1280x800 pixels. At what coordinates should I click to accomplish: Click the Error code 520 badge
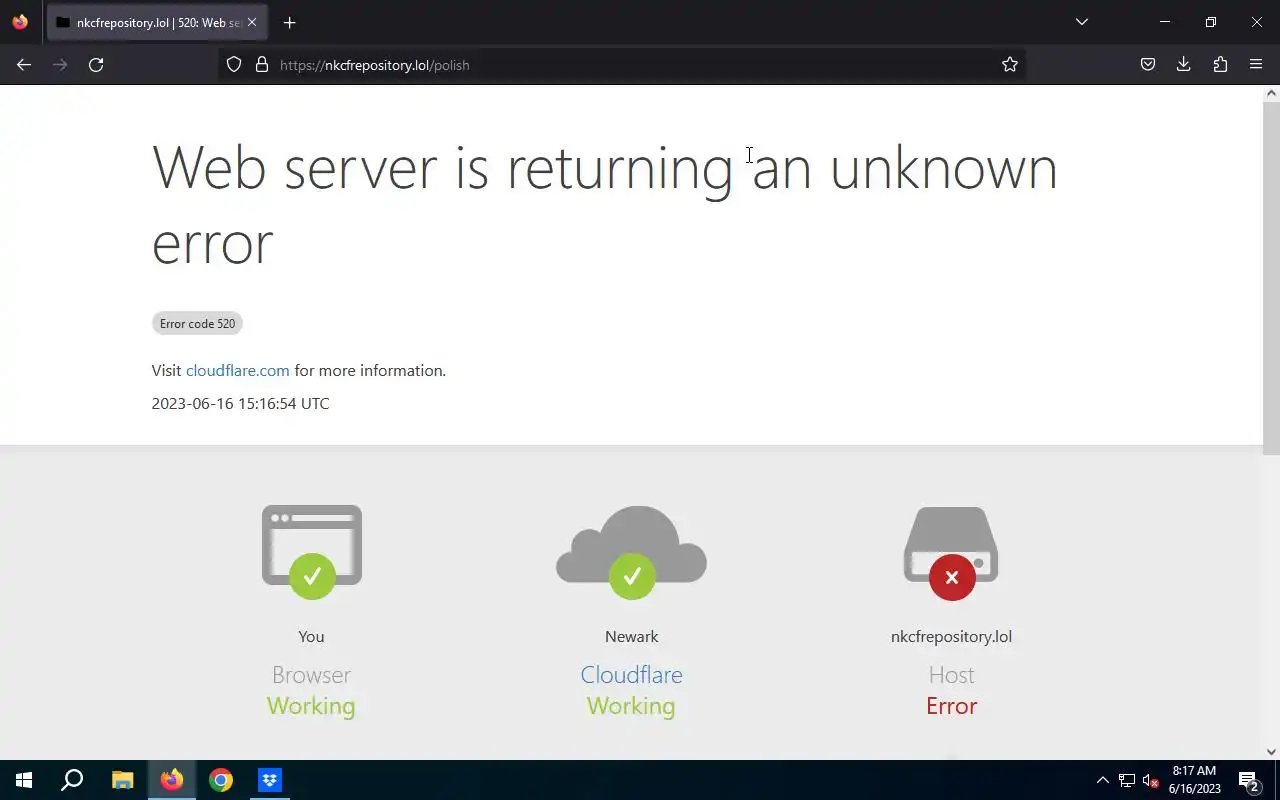point(197,323)
